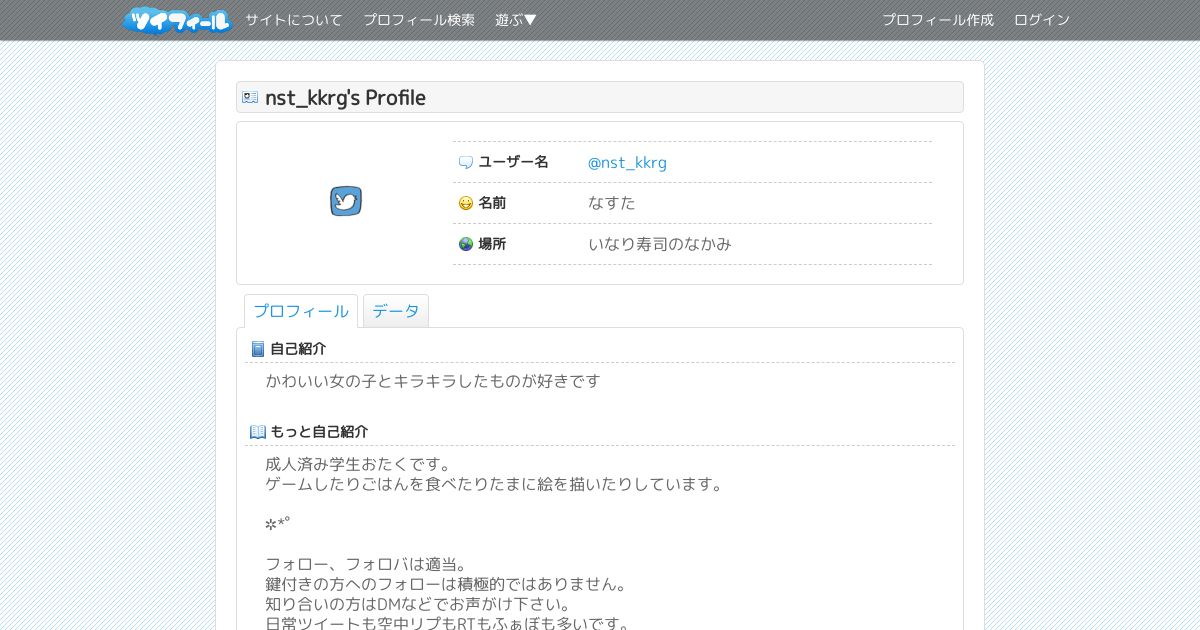Expand the 遊ぶ dropdown menu
Image resolution: width=1200 pixels, height=630 pixels.
click(516, 20)
